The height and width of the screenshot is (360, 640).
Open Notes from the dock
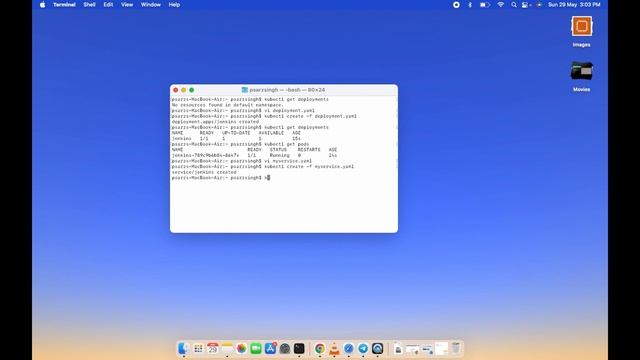[227, 349]
